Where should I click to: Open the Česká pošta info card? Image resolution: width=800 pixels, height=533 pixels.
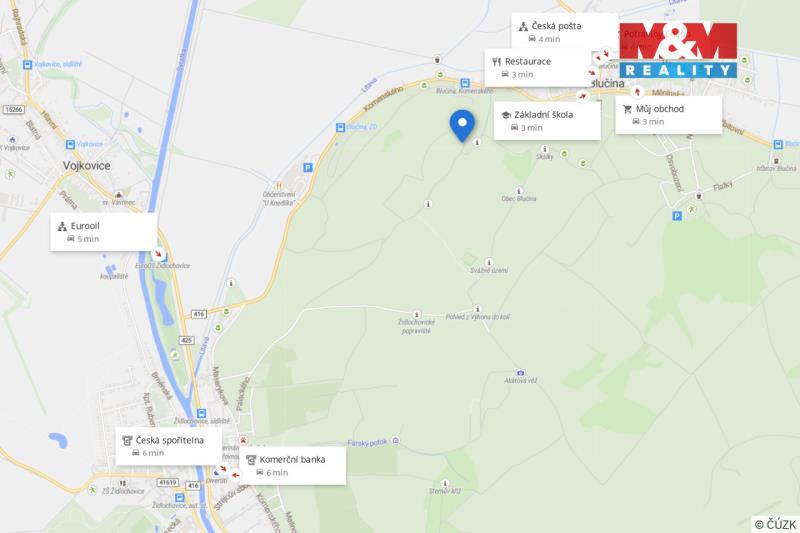pos(564,32)
